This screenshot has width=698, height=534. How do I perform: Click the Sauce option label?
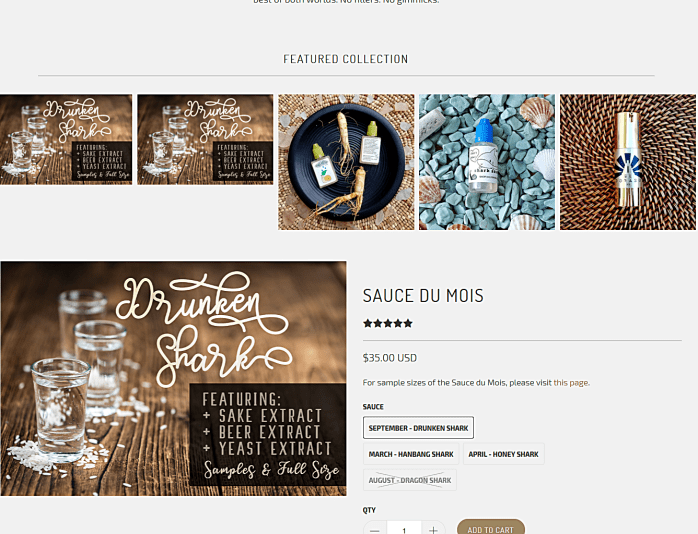point(373,407)
